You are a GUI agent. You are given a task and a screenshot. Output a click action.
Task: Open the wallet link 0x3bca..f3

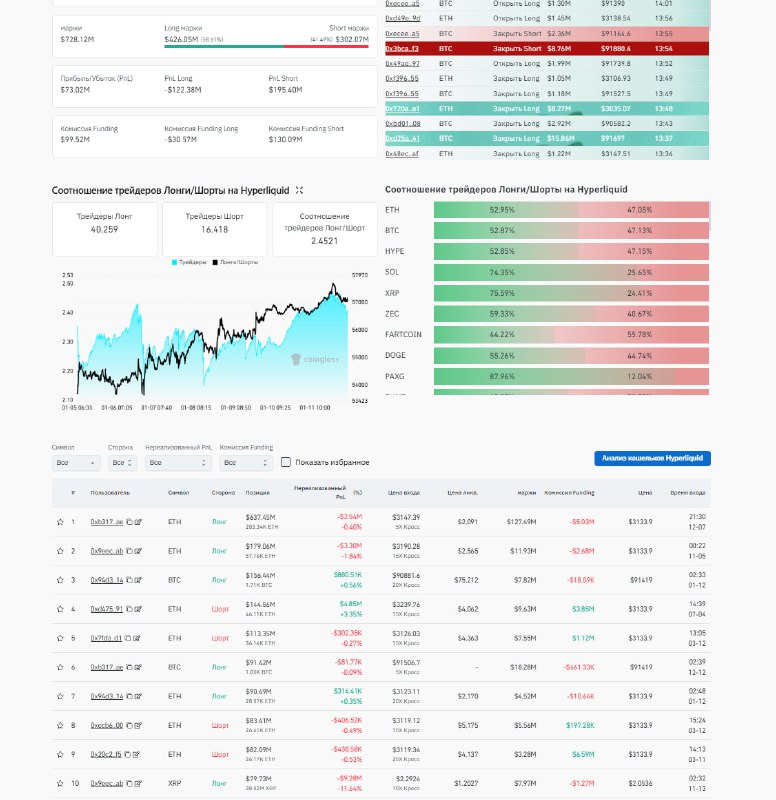(x=402, y=48)
